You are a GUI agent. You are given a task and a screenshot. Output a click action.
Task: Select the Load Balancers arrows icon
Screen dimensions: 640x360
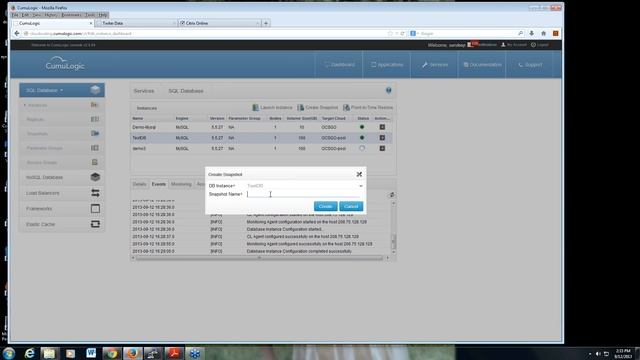95,193
